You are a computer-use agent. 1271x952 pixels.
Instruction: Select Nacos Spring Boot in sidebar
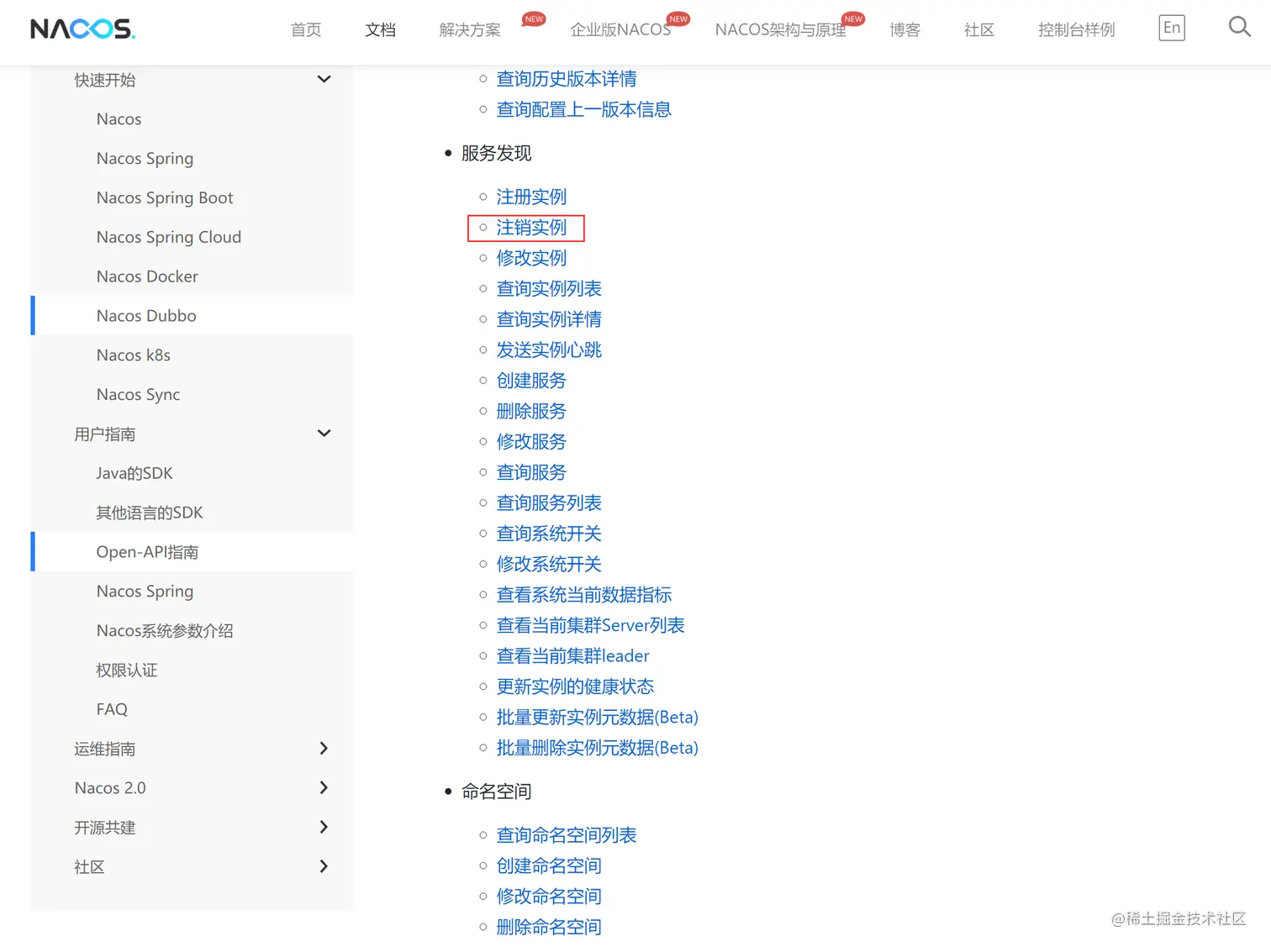tap(165, 197)
